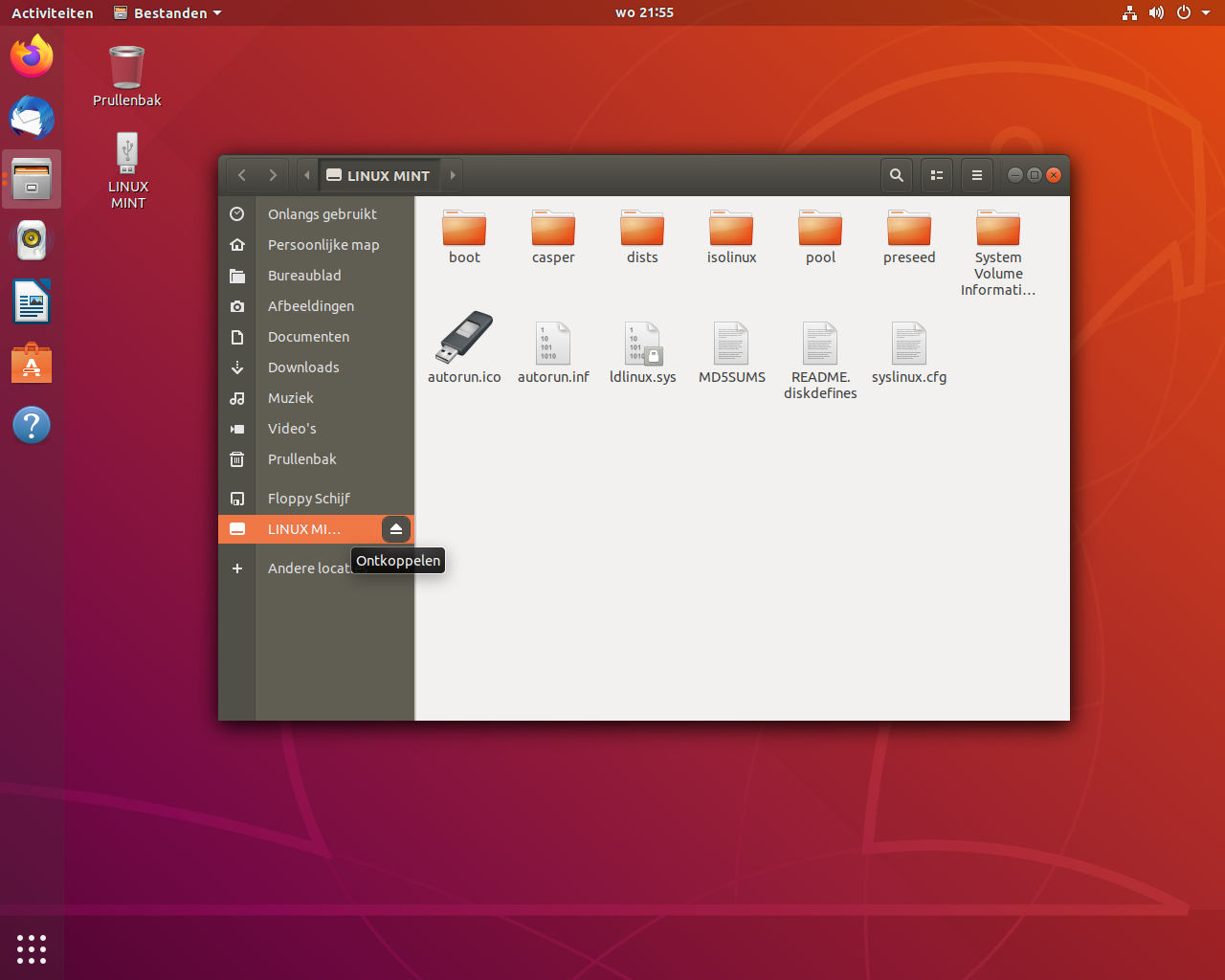Launch Thunderbird from the dock

click(x=32, y=118)
